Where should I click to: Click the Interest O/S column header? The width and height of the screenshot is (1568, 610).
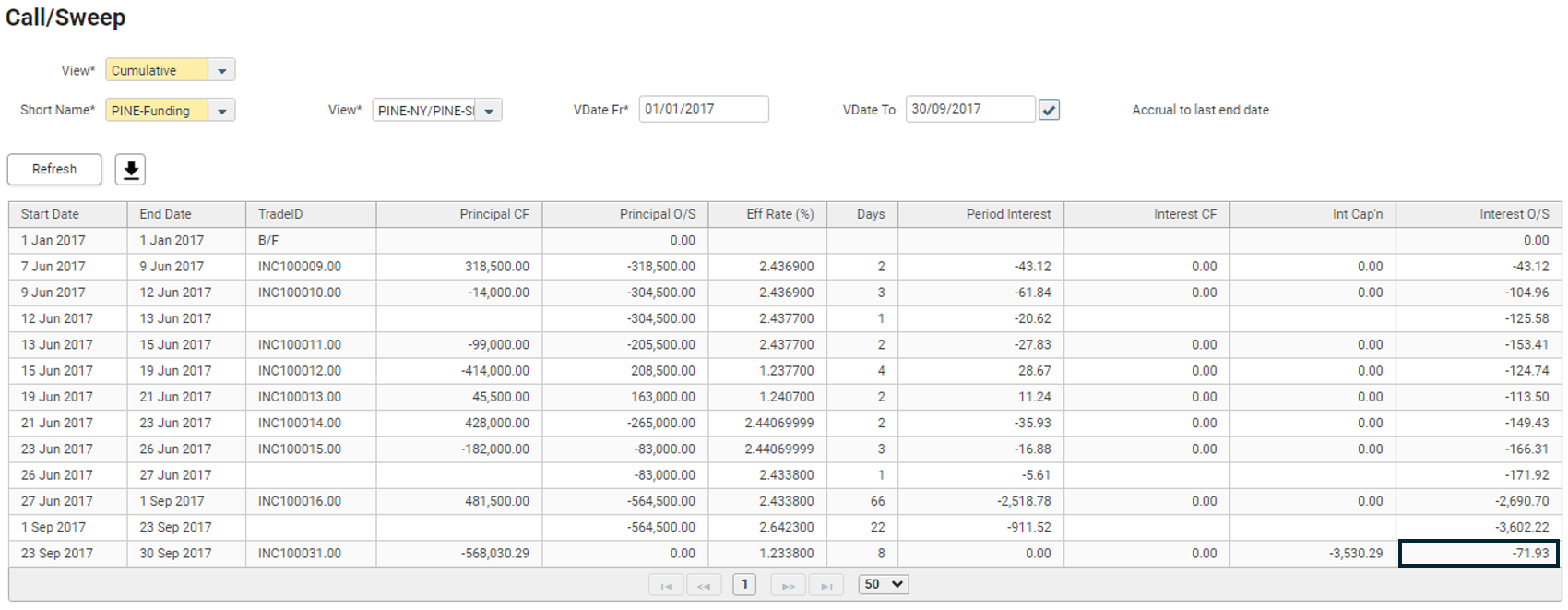click(x=1514, y=214)
